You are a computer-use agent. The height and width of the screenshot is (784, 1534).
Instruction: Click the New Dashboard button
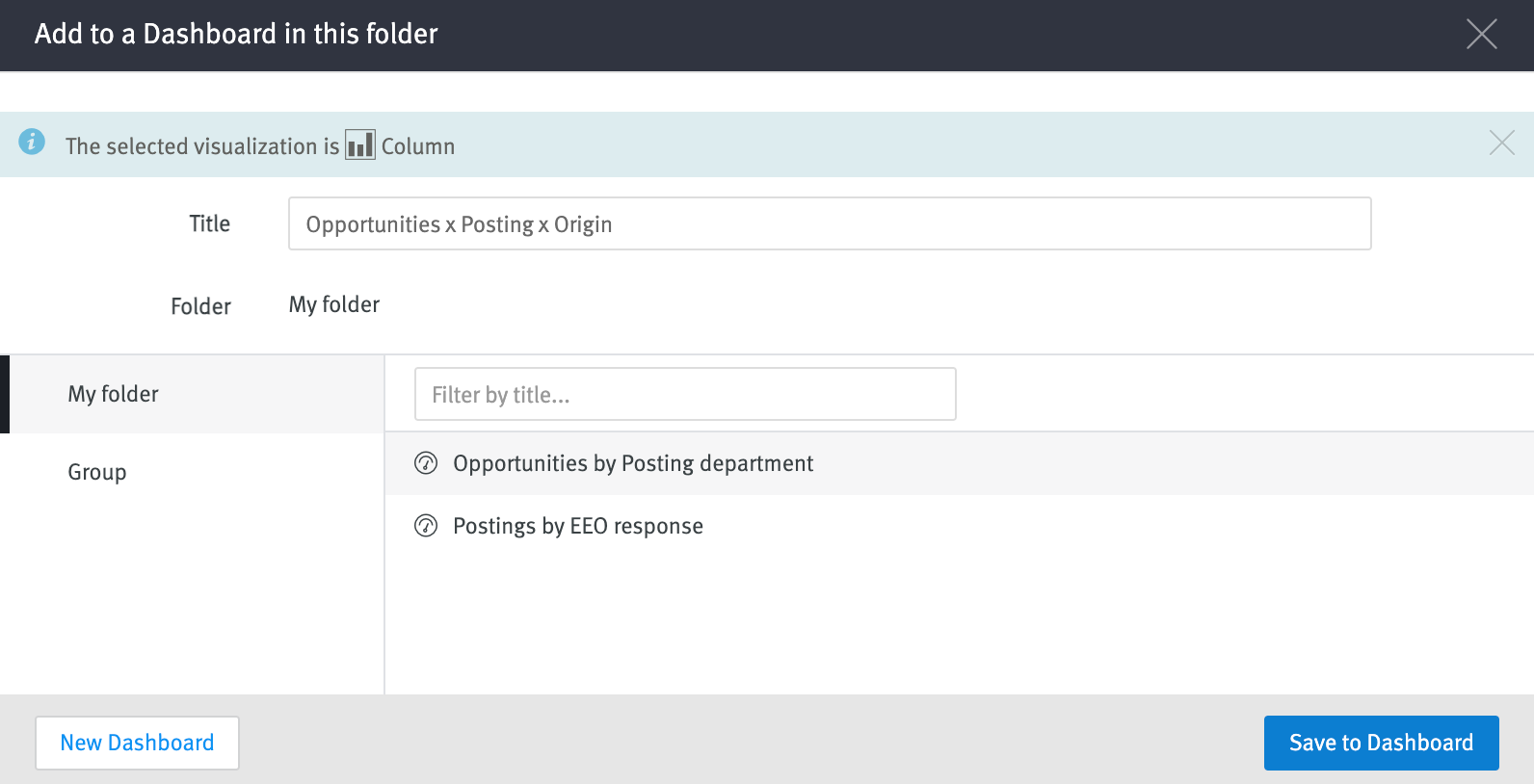pyautogui.click(x=137, y=743)
